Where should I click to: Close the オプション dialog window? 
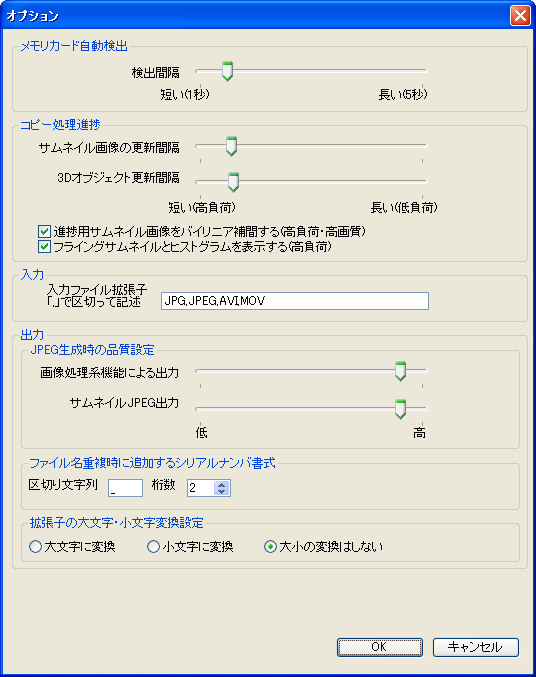point(520,16)
